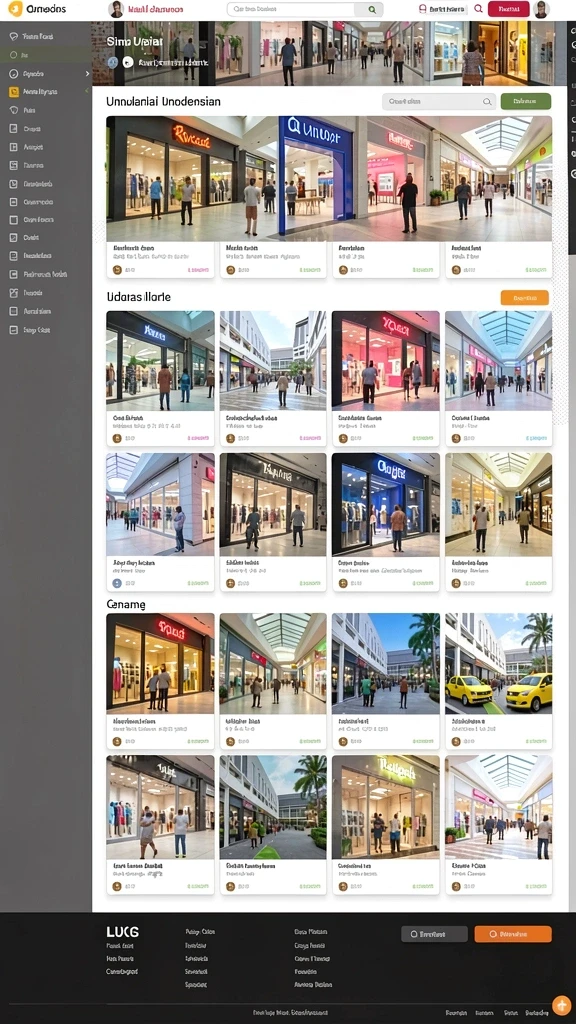The image size is (576, 1024).
Task: Open the blue-lit storefront thumbnail in Udaras Ilorte
Action: (385, 504)
